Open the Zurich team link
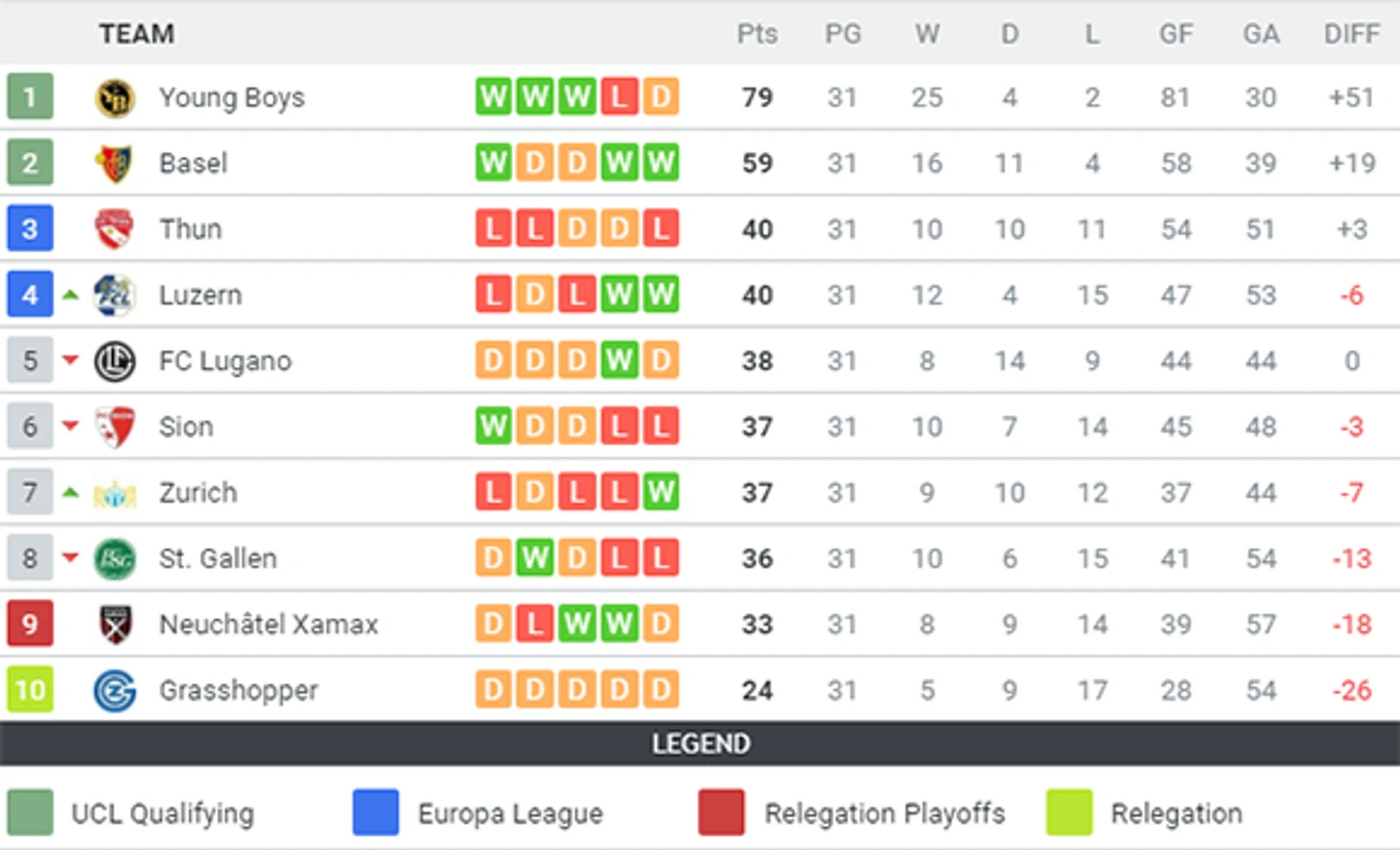Viewport: 1400px width, 850px height. (198, 493)
